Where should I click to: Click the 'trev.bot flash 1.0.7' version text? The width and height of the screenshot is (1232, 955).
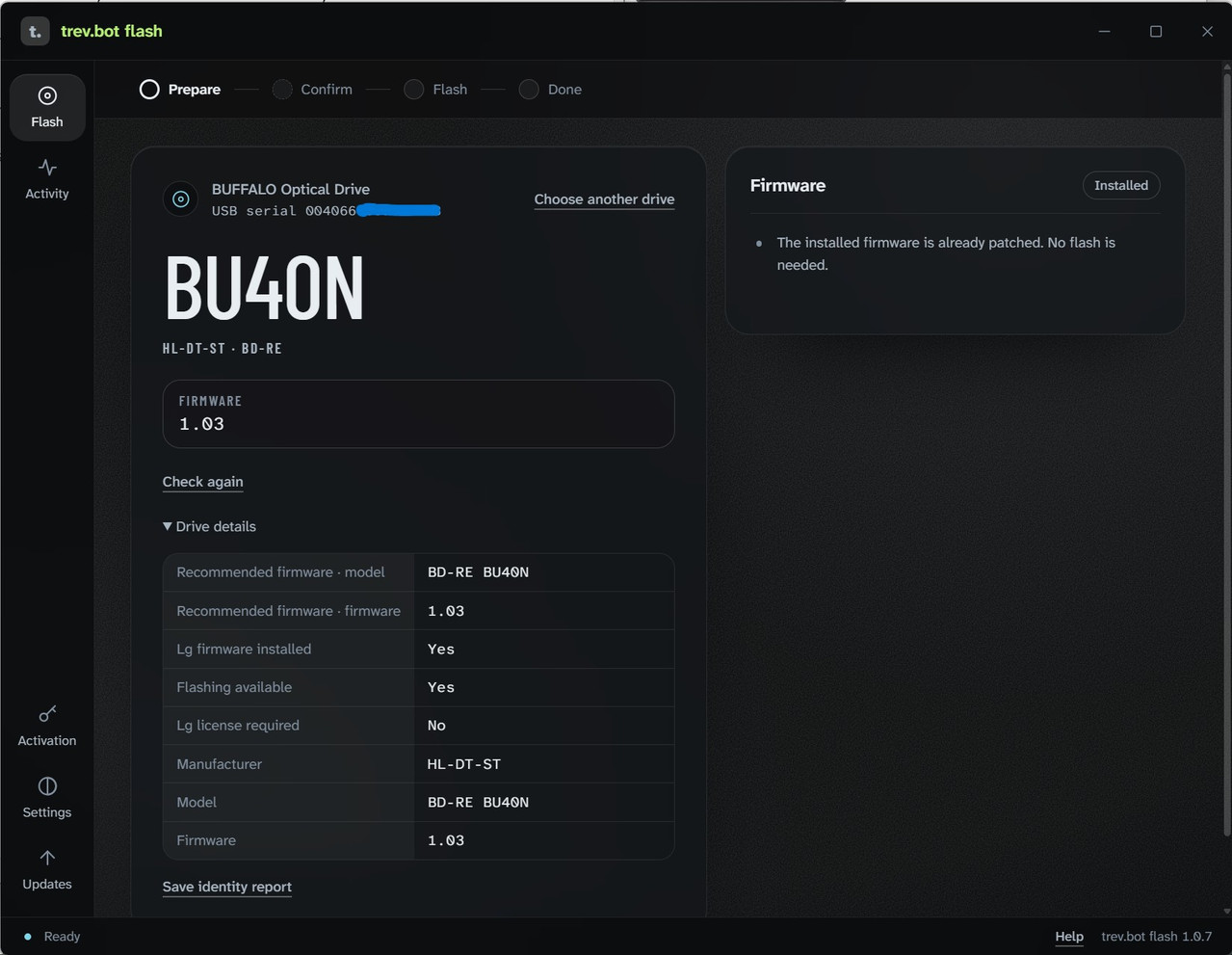coord(1157,937)
